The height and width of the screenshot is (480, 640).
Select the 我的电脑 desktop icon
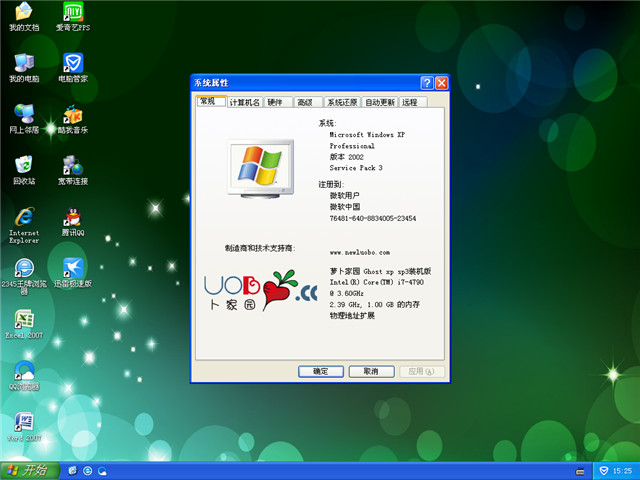tap(24, 68)
